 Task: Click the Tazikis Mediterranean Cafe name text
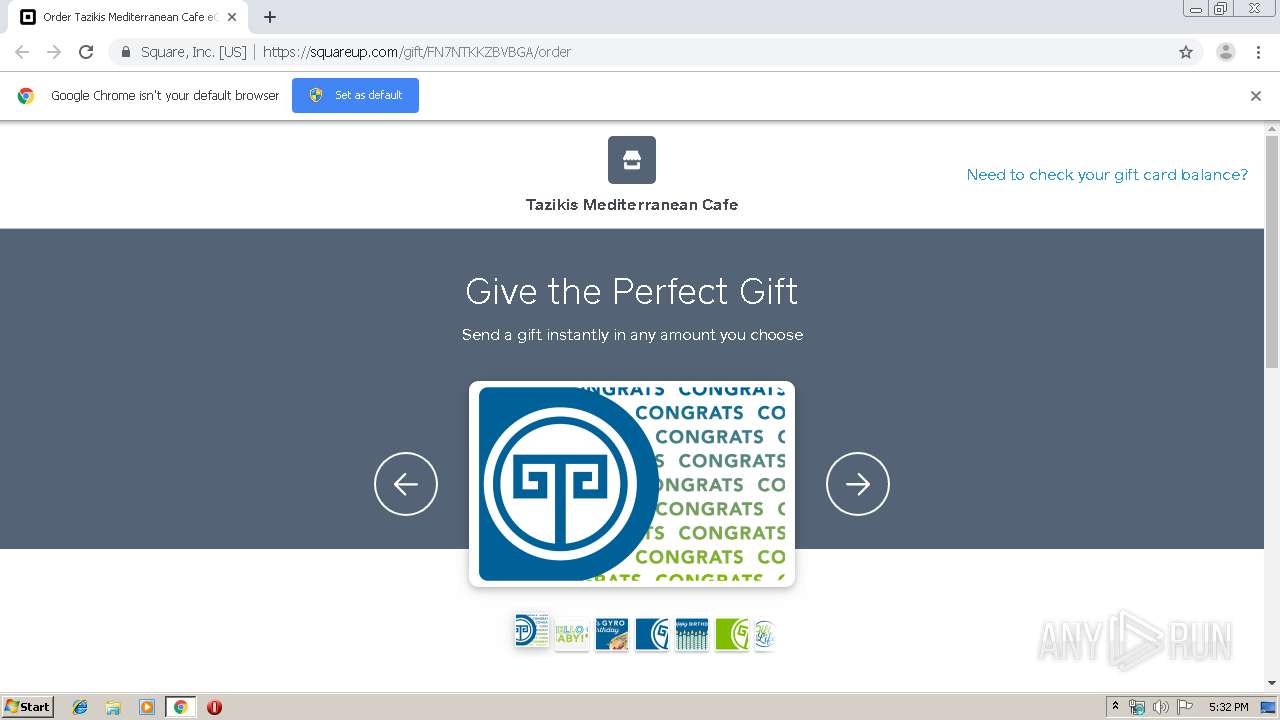(632, 205)
